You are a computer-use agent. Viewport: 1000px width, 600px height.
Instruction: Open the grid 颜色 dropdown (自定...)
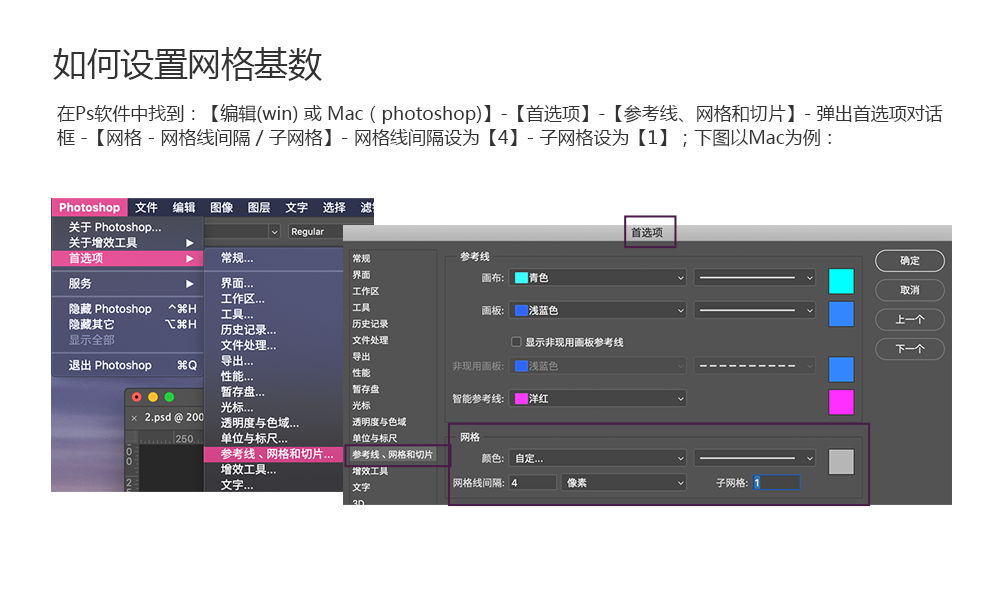[x=598, y=458]
